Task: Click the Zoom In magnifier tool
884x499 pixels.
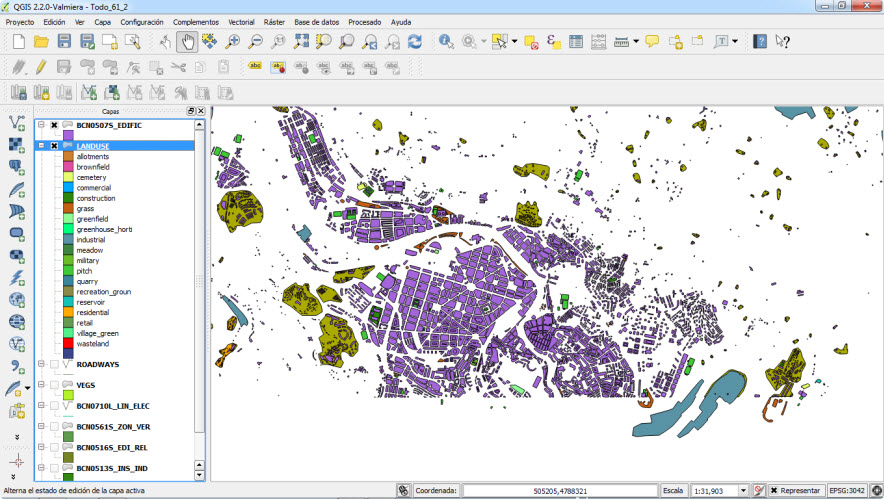Action: click(233, 41)
